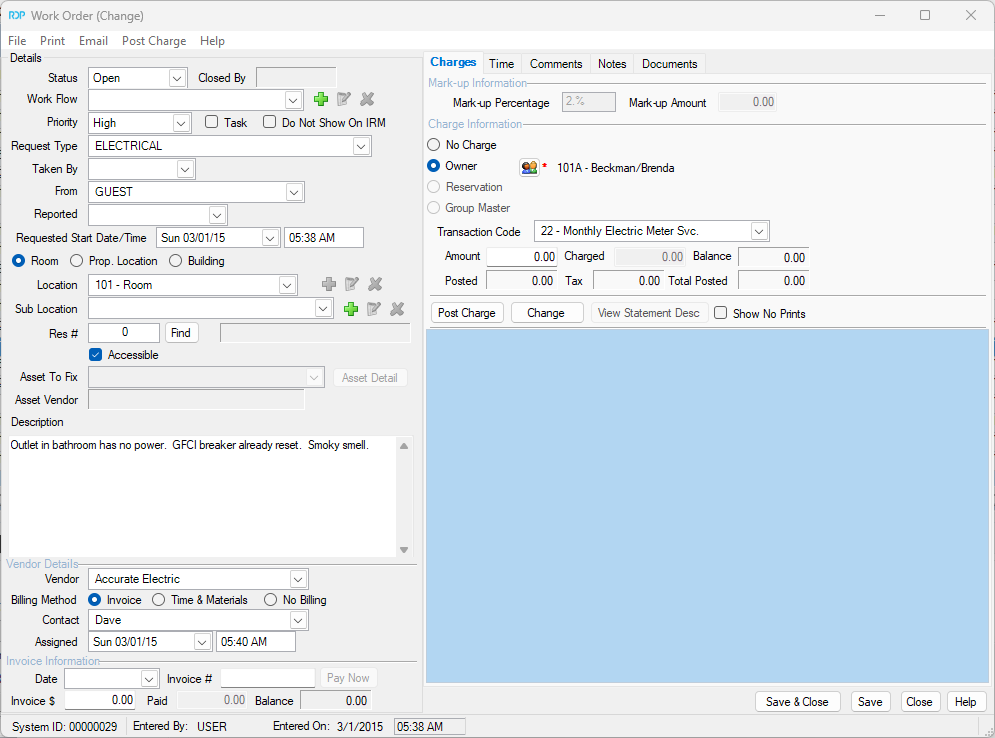Click the Post Charge button

pos(466,313)
